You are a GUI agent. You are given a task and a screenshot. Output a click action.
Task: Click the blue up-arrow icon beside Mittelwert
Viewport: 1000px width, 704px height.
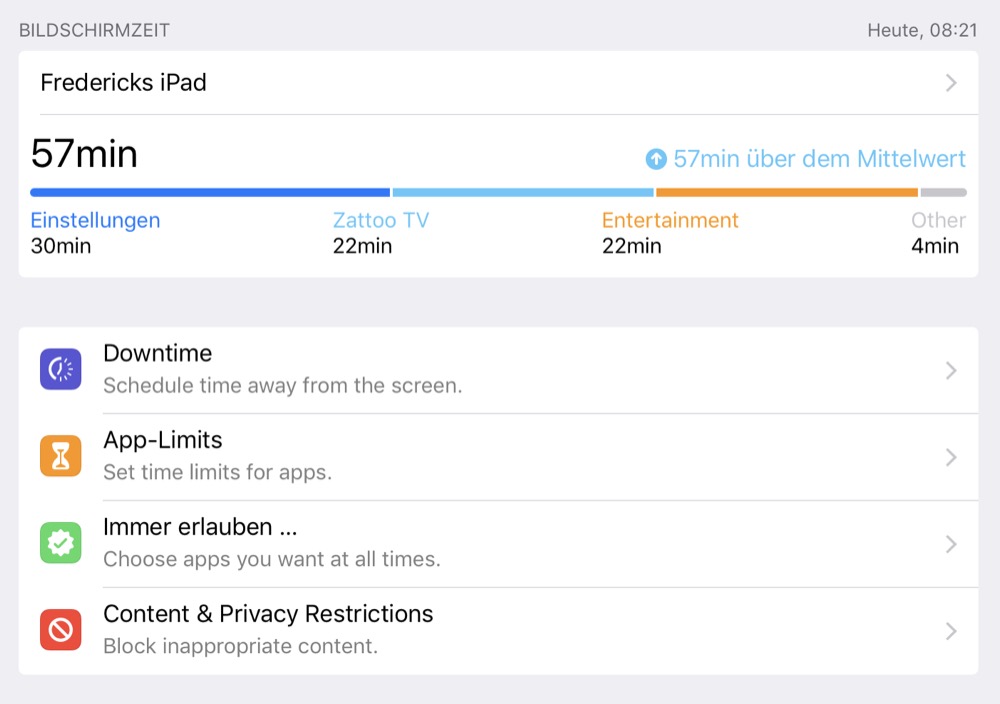tap(656, 159)
